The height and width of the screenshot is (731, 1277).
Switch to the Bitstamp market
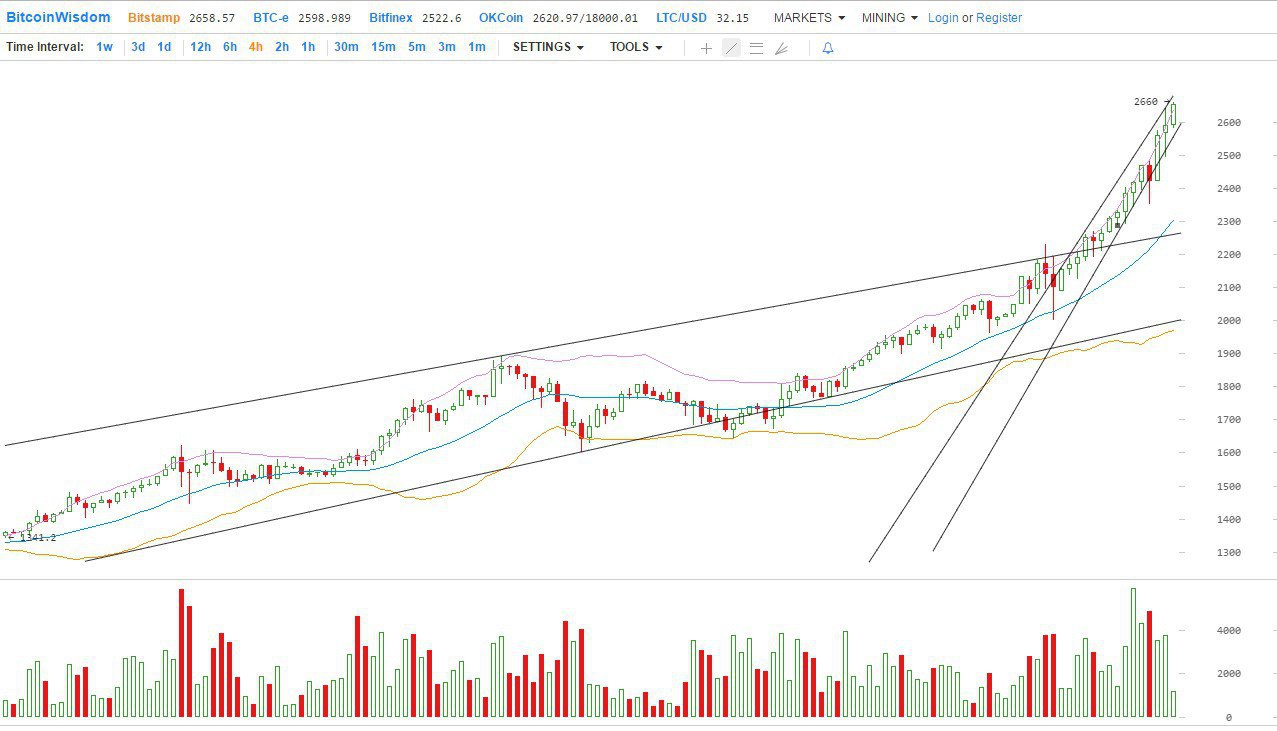[154, 18]
